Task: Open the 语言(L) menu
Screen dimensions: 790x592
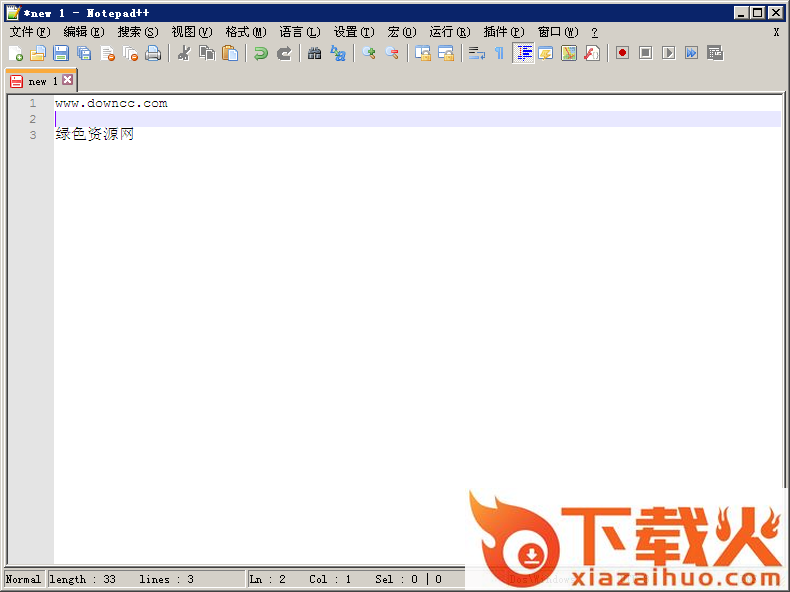Action: point(300,32)
